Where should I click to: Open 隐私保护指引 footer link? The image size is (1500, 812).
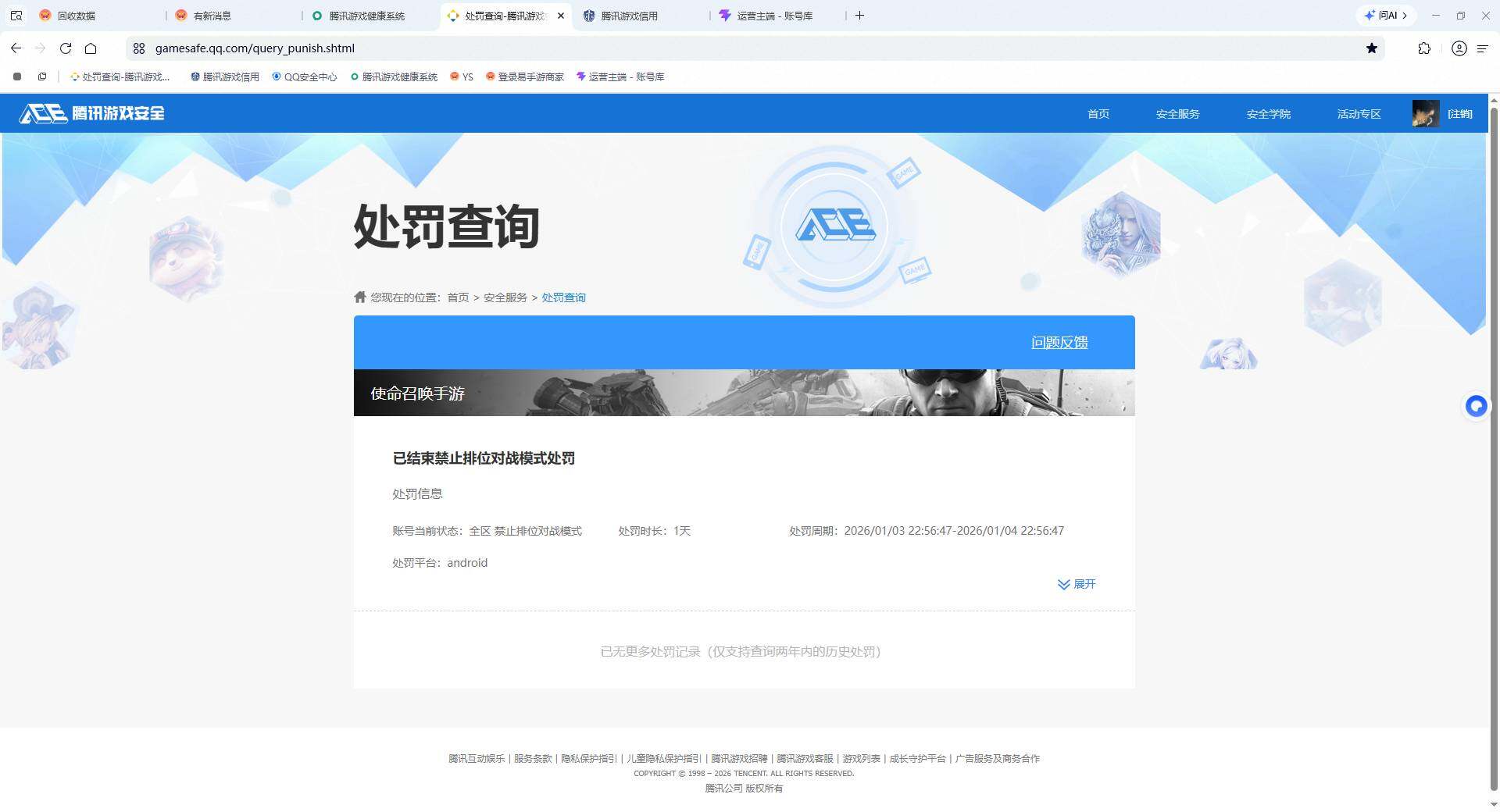(x=588, y=758)
